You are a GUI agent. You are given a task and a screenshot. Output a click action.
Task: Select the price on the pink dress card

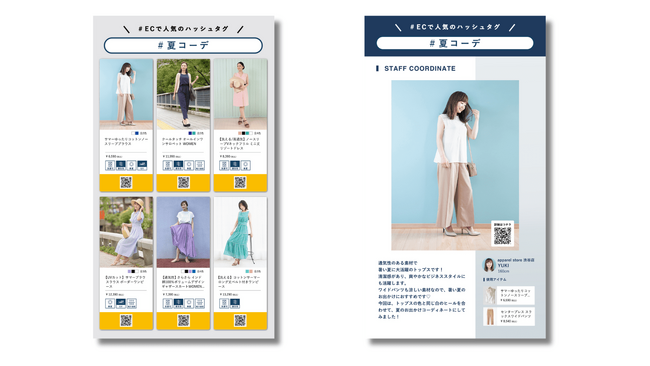[228, 157]
